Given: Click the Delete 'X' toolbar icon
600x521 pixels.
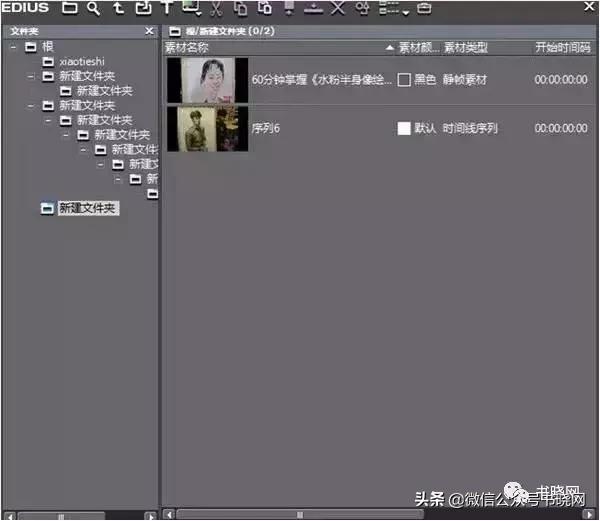Looking at the screenshot, I should coord(337,9).
